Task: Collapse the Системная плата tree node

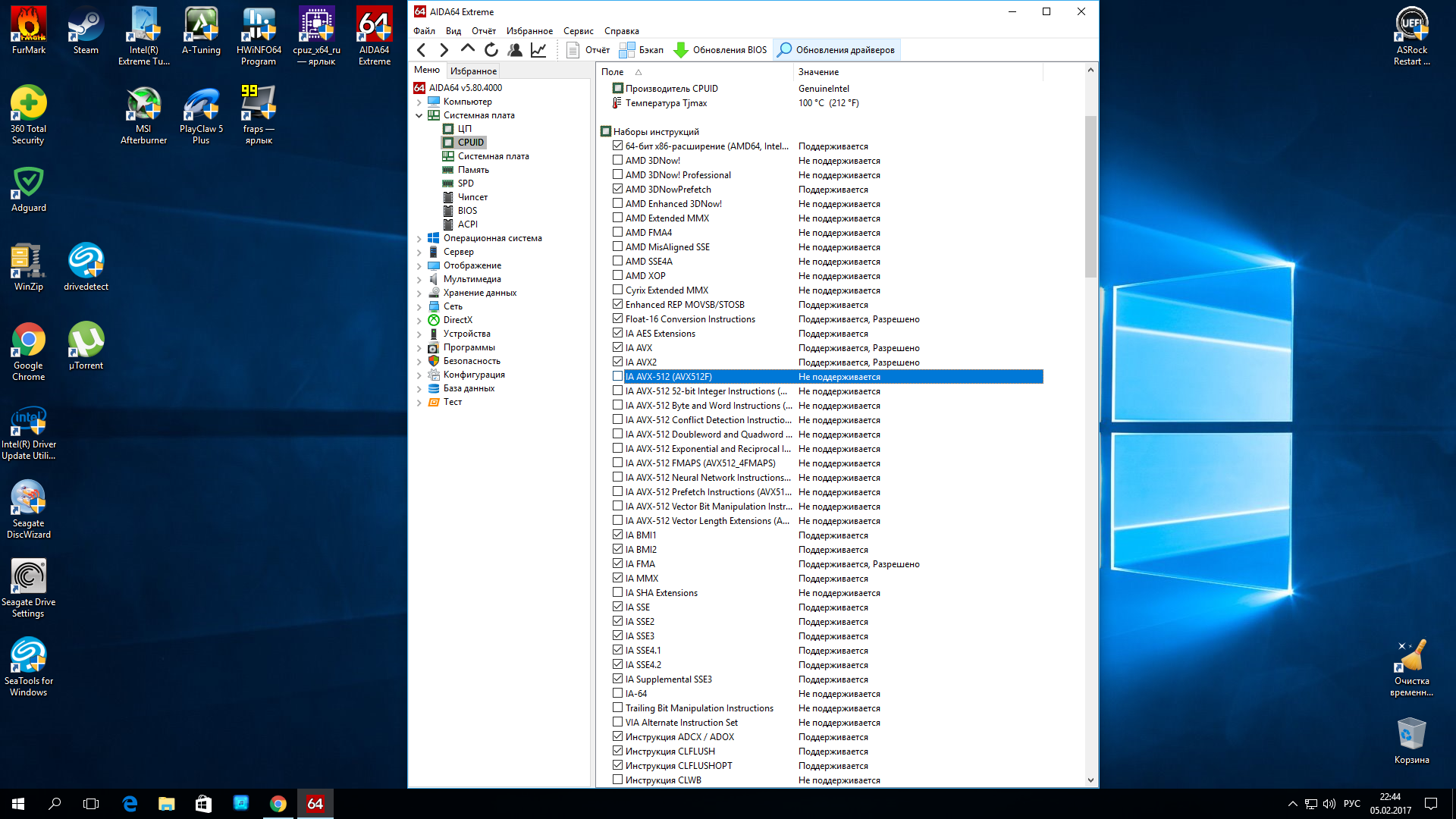Action: pyautogui.click(x=419, y=115)
